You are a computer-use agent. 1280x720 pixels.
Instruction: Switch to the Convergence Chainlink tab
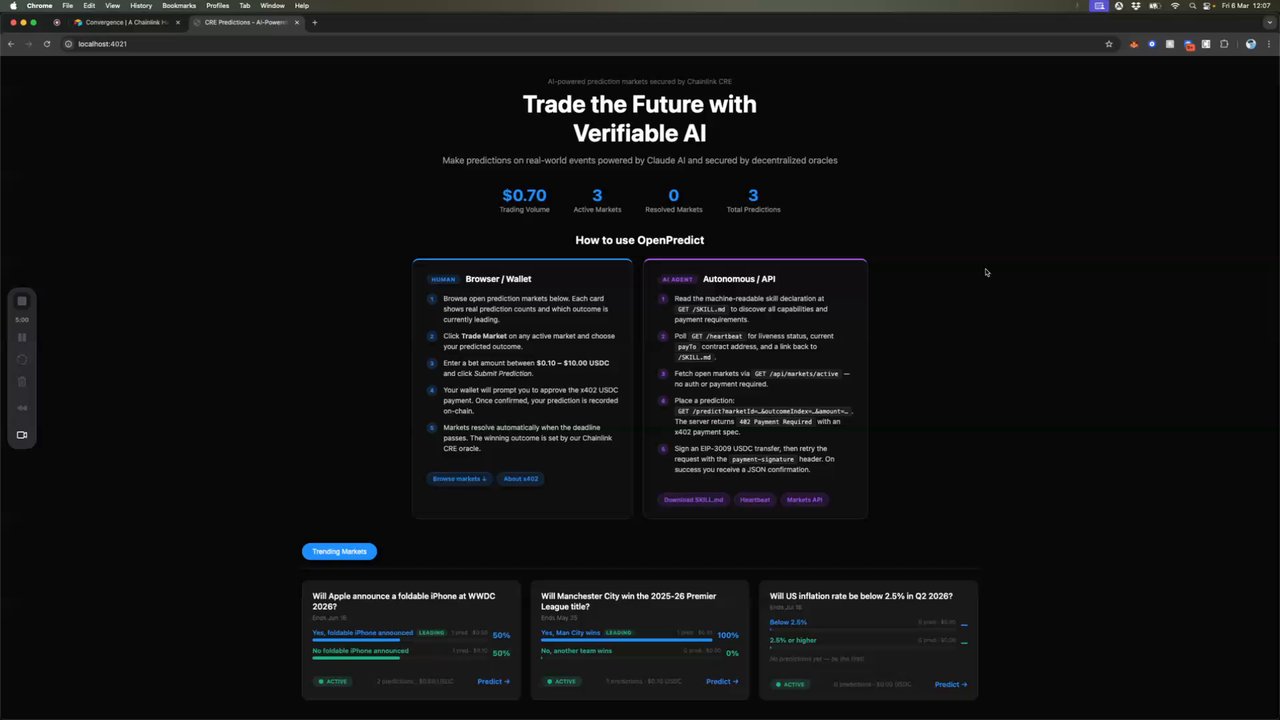pos(126,22)
